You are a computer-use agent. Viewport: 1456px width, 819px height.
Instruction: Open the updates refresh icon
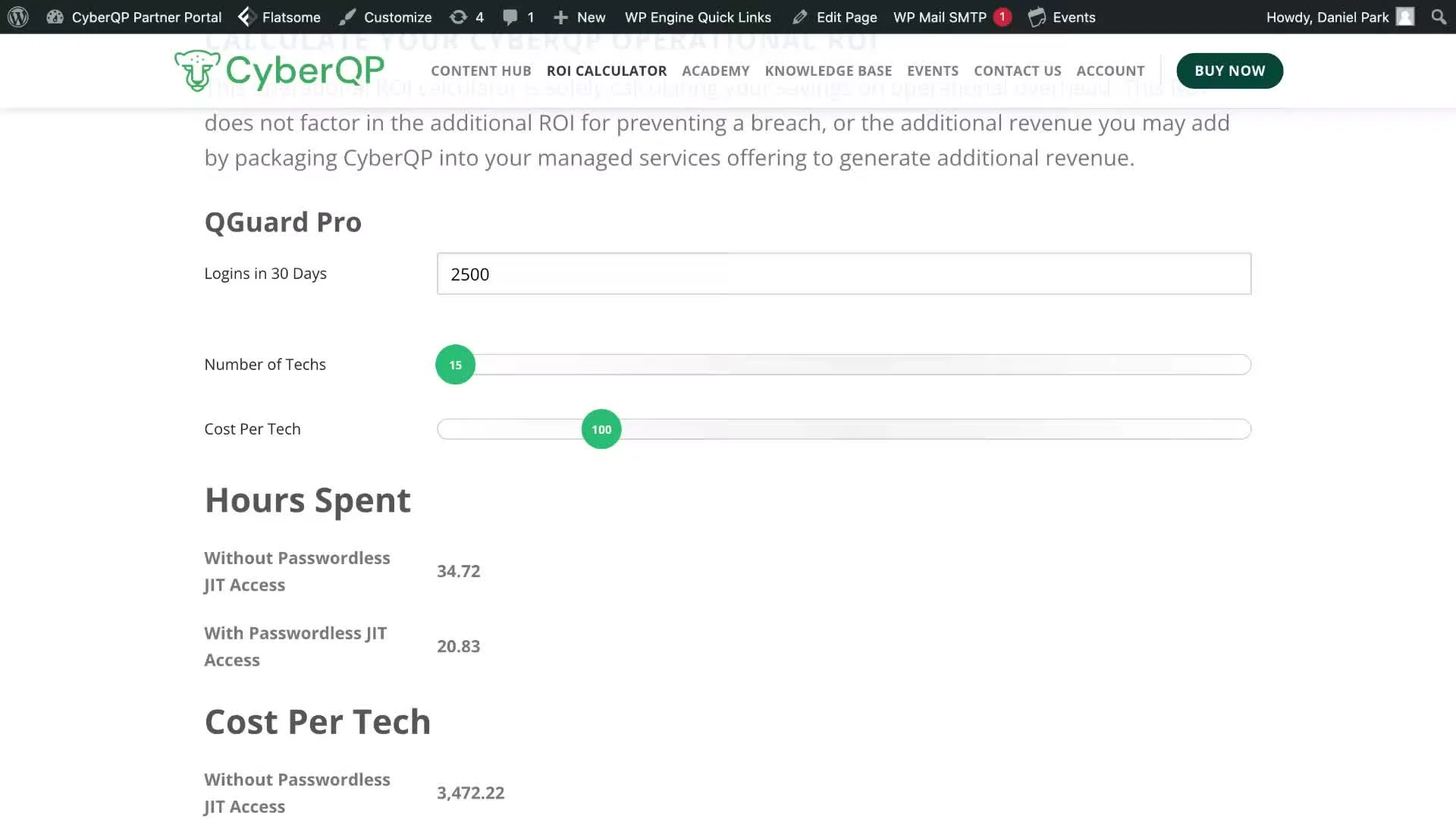[458, 17]
